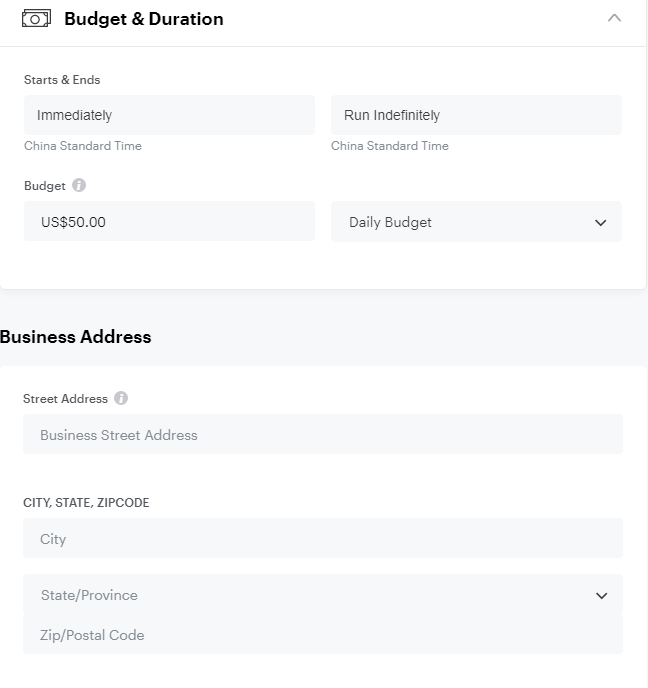The width and height of the screenshot is (648, 688).
Task: Collapse the Budget & Duration section
Action: 614,18
